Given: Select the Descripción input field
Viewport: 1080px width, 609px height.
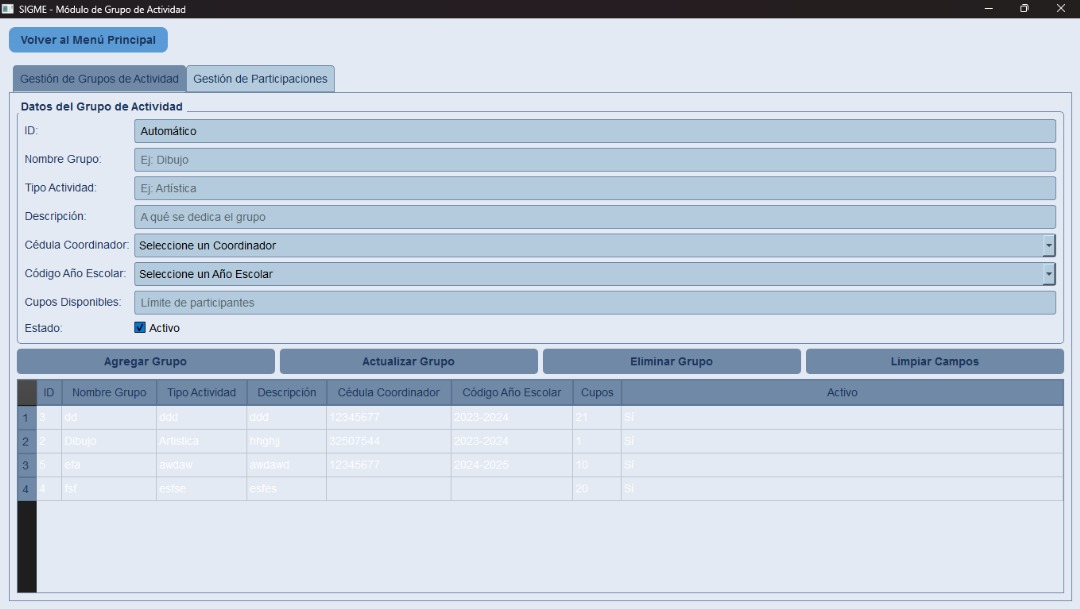Looking at the screenshot, I should (594, 217).
